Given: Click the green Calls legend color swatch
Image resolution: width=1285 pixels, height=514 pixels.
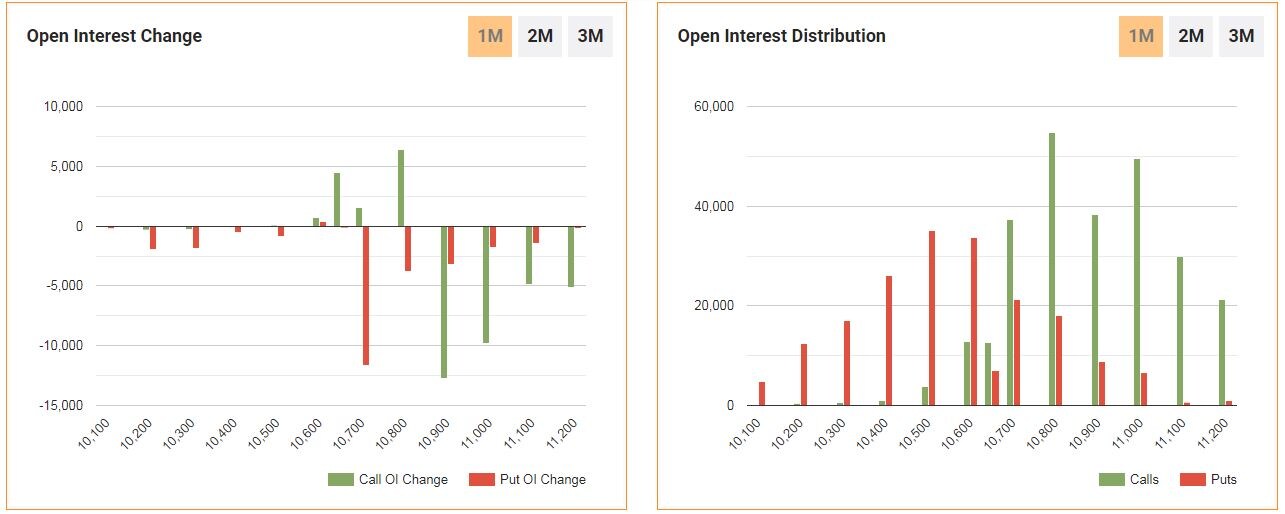Looking at the screenshot, I should pyautogui.click(x=1111, y=480).
